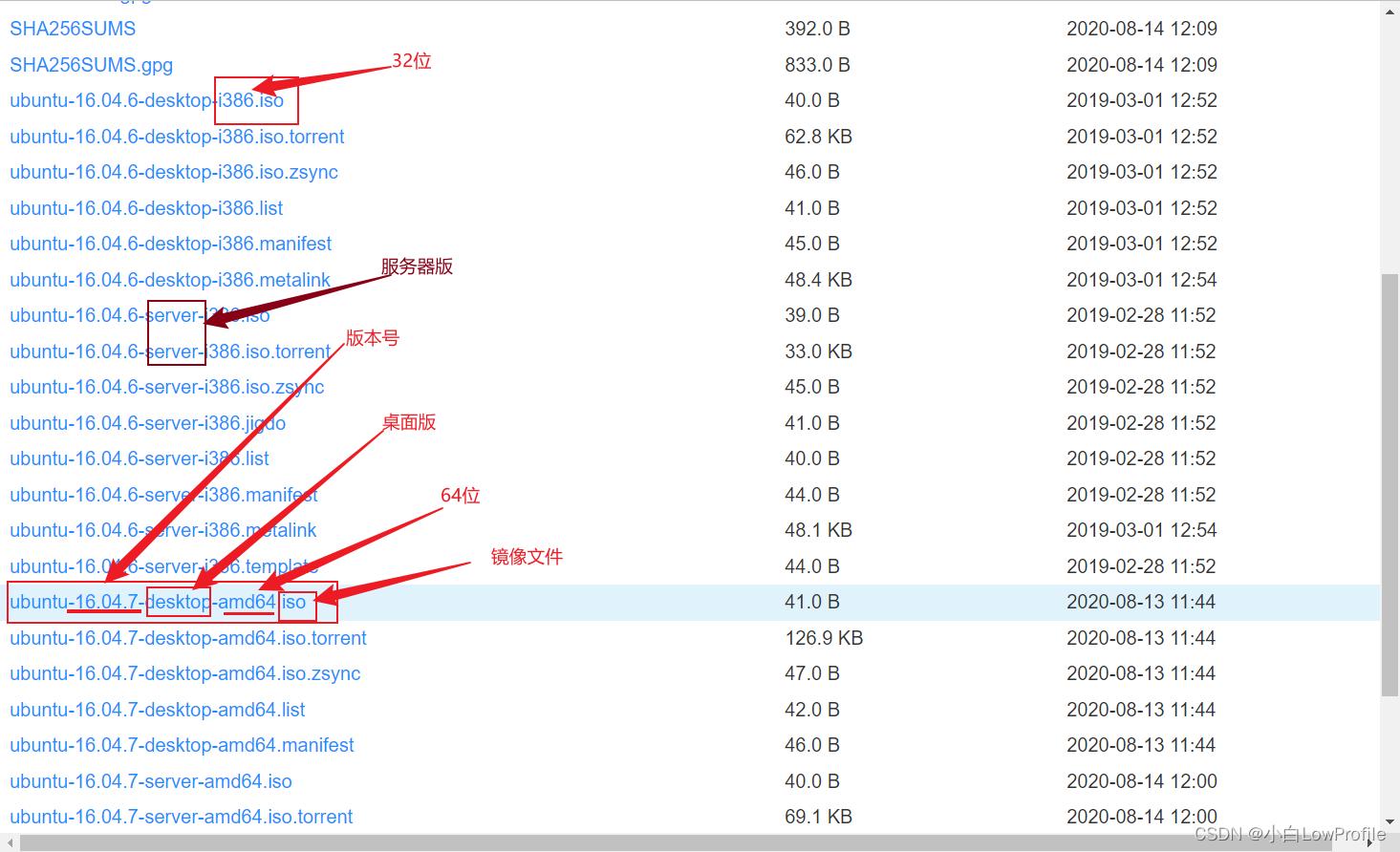Open ubuntu-16.04.6-server-i386.metalink link
This screenshot has height=852, width=1400.
(163, 530)
